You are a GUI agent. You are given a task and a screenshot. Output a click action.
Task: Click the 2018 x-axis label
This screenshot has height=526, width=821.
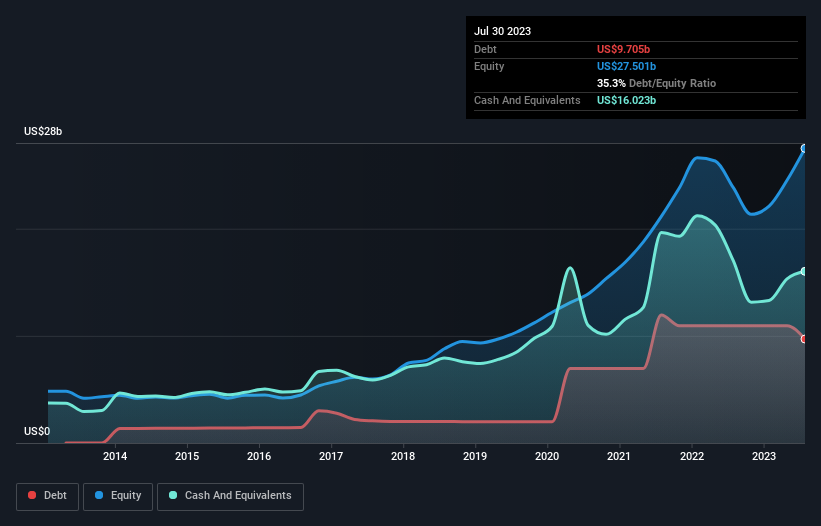[x=403, y=456]
